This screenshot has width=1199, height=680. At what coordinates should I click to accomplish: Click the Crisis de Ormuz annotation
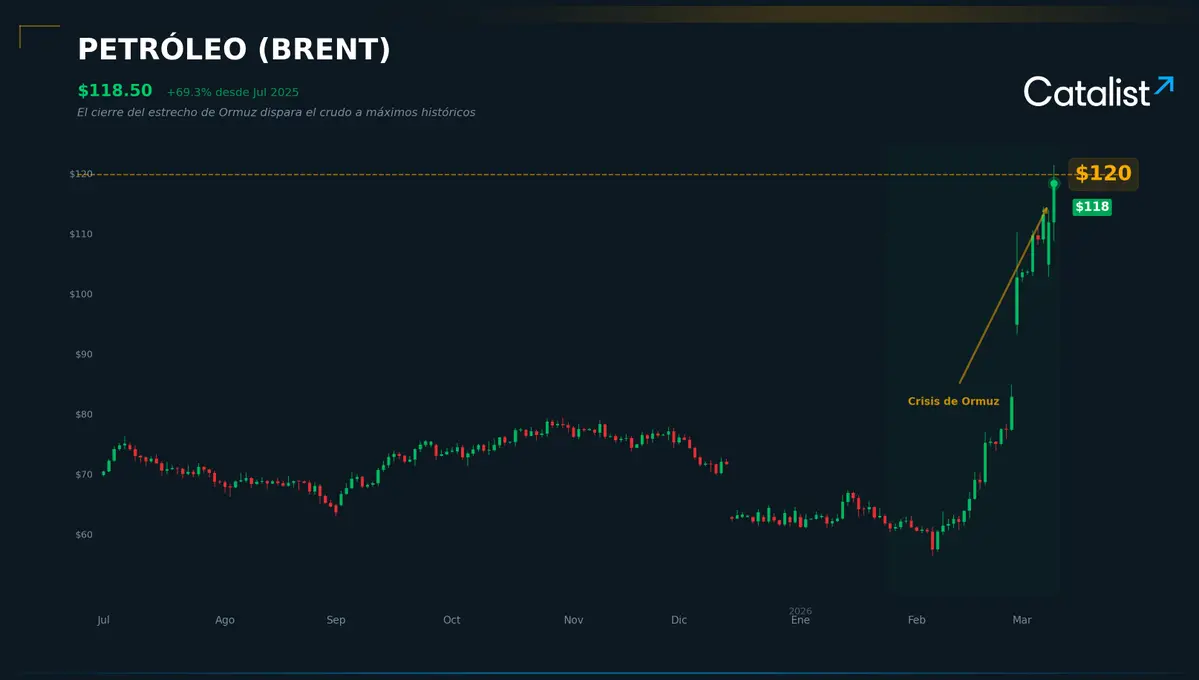(954, 401)
